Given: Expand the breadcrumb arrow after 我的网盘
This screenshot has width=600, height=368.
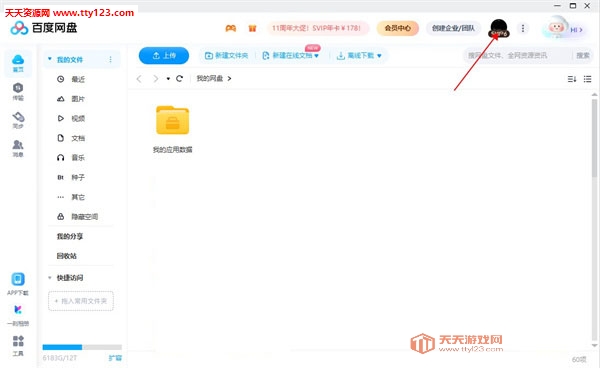Looking at the screenshot, I should tap(229, 78).
